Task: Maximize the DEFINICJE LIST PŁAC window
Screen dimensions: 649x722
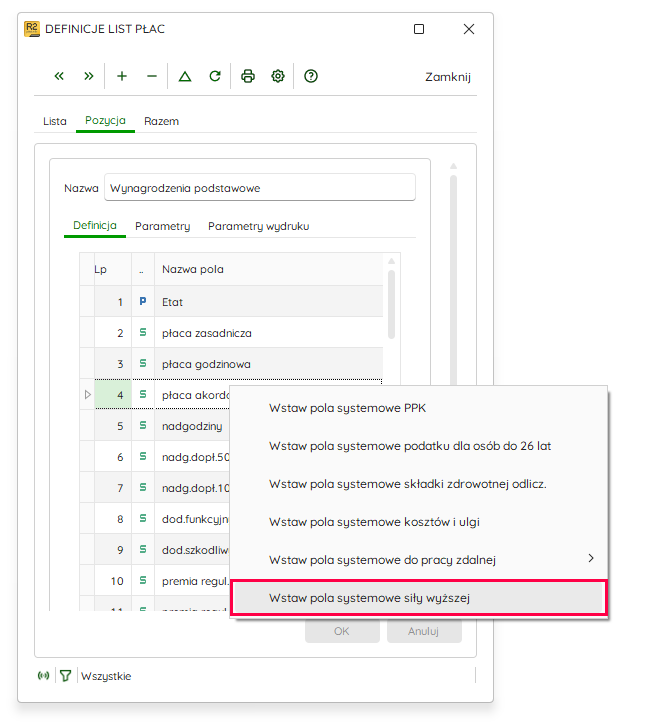Action: [x=419, y=29]
